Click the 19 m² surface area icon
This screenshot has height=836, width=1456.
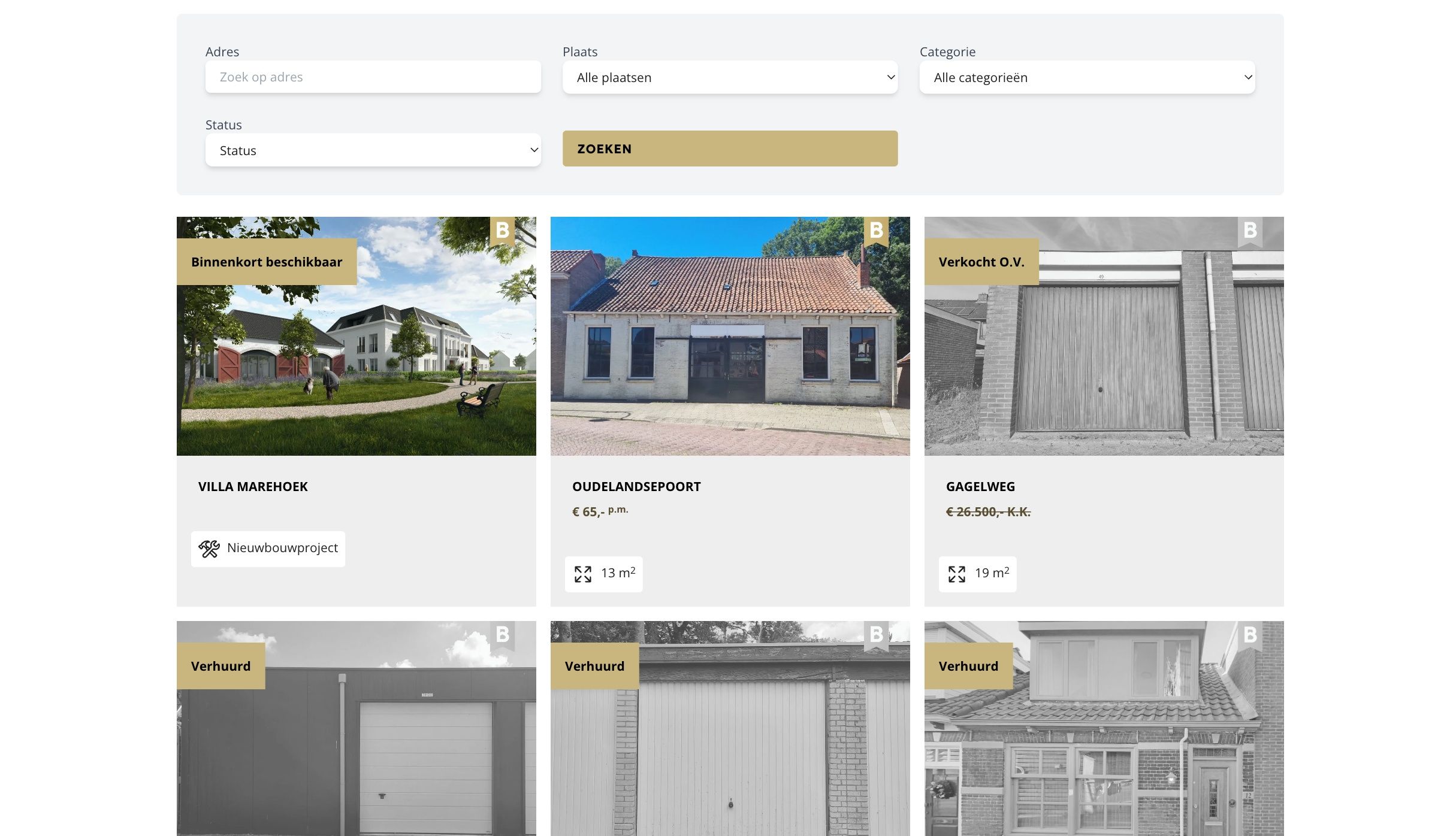957,574
